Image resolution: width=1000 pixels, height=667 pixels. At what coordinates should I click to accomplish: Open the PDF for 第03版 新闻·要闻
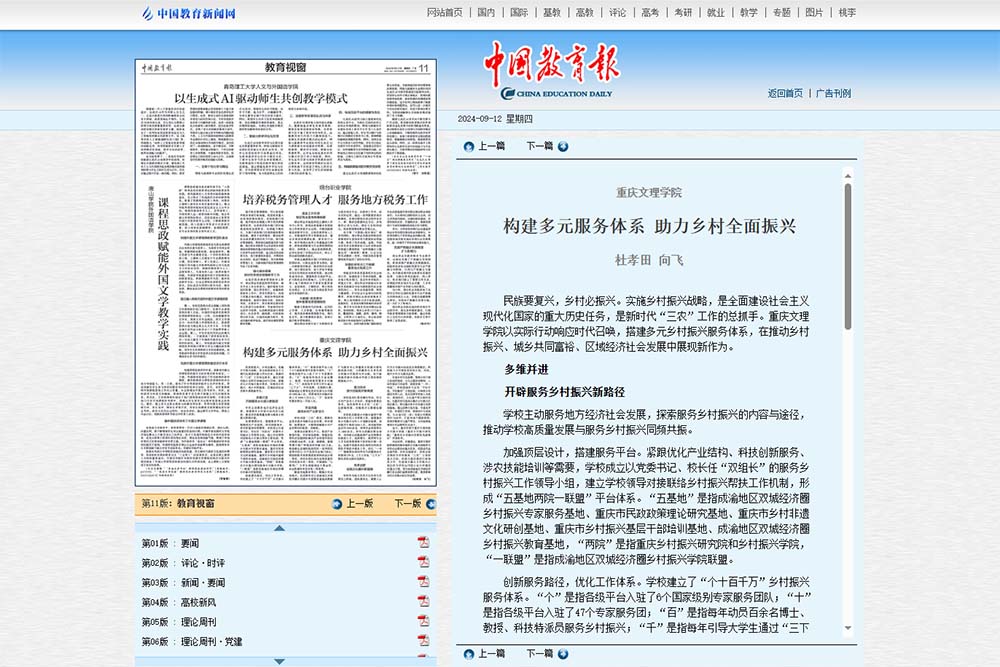pyautogui.click(x=424, y=582)
